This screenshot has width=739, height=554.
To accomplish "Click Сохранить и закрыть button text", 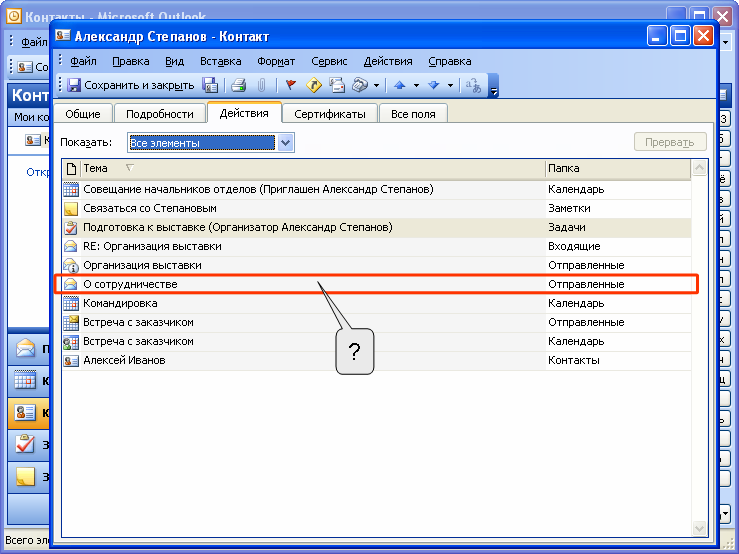I will (x=139, y=85).
